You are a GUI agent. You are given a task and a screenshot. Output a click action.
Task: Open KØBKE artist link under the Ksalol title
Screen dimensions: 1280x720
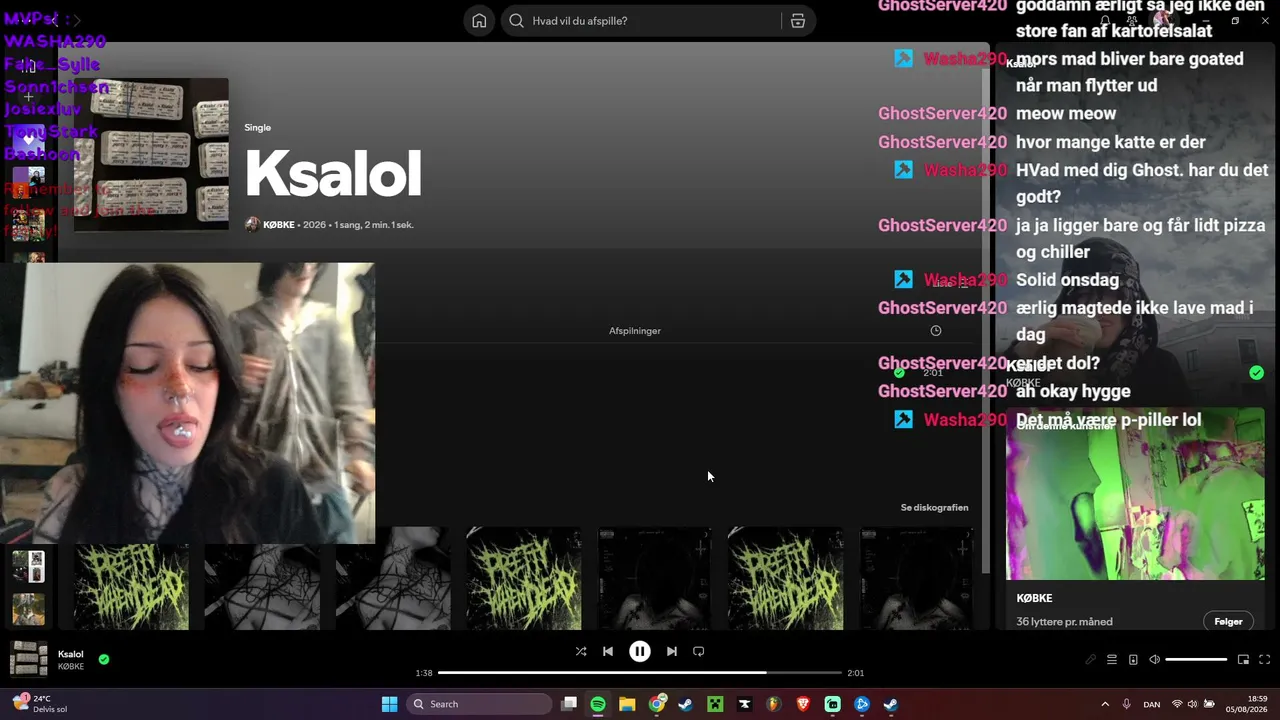tap(279, 225)
